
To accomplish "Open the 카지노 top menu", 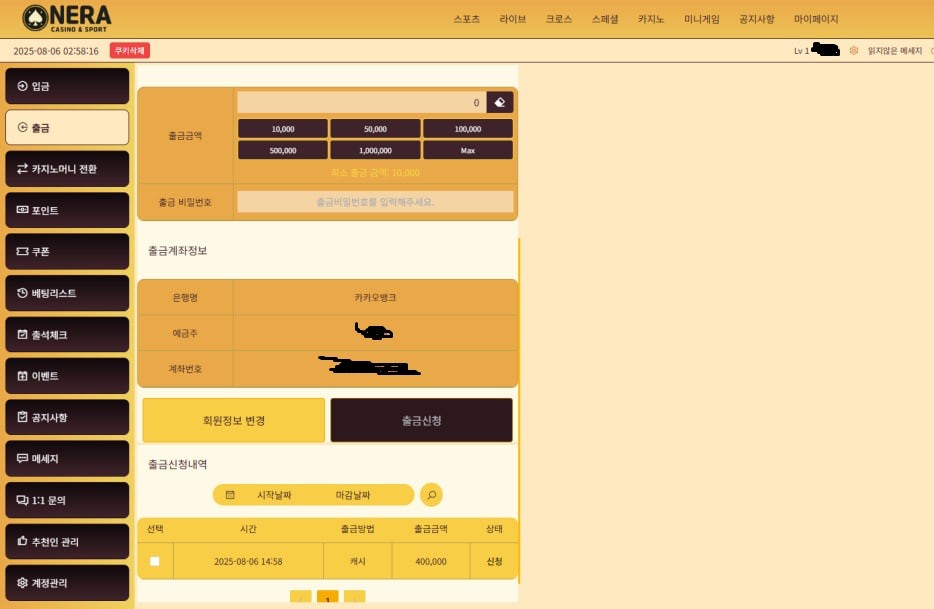I will click(651, 19).
